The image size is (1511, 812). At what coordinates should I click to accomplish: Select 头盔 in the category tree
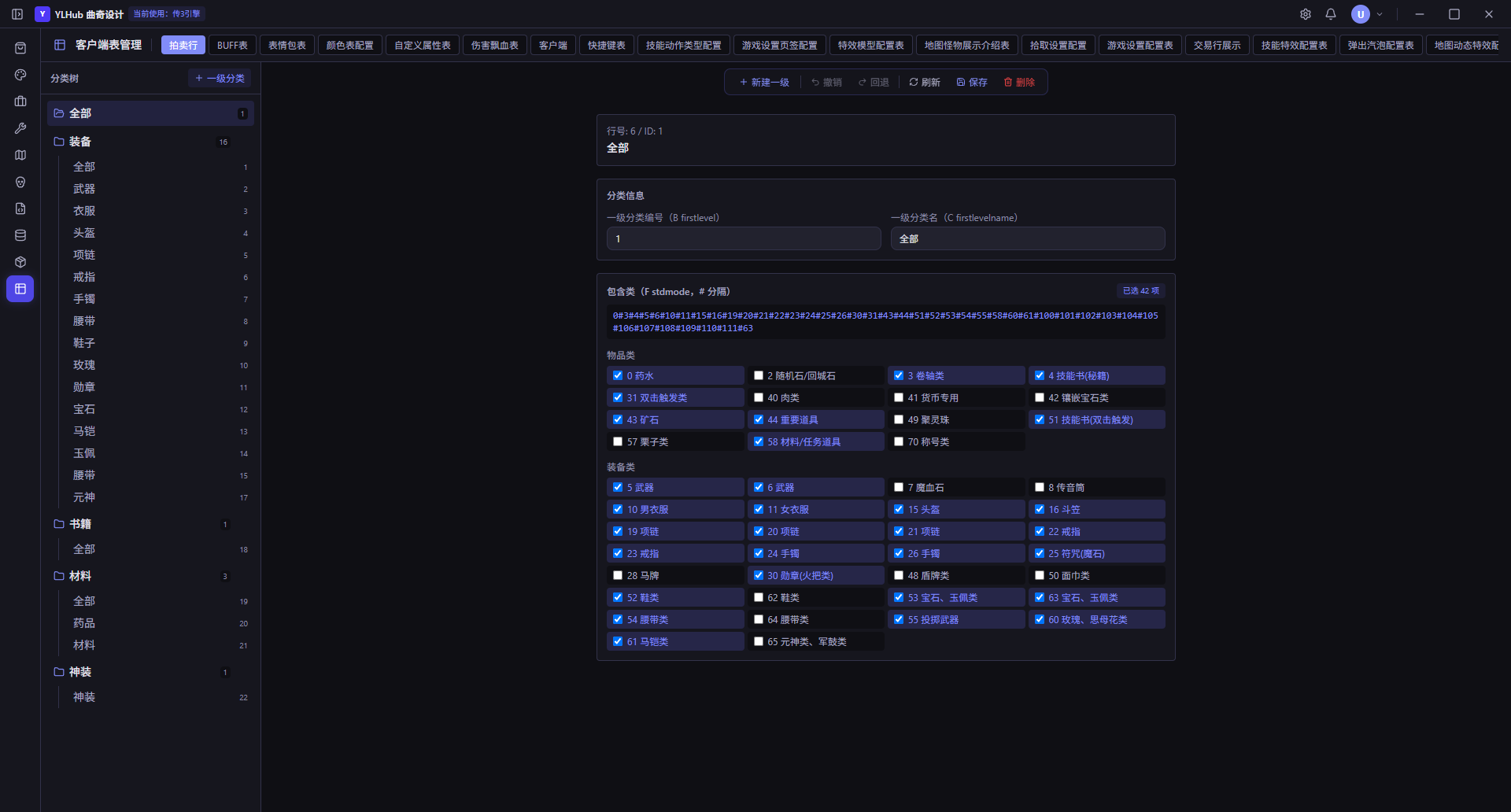(x=160, y=233)
